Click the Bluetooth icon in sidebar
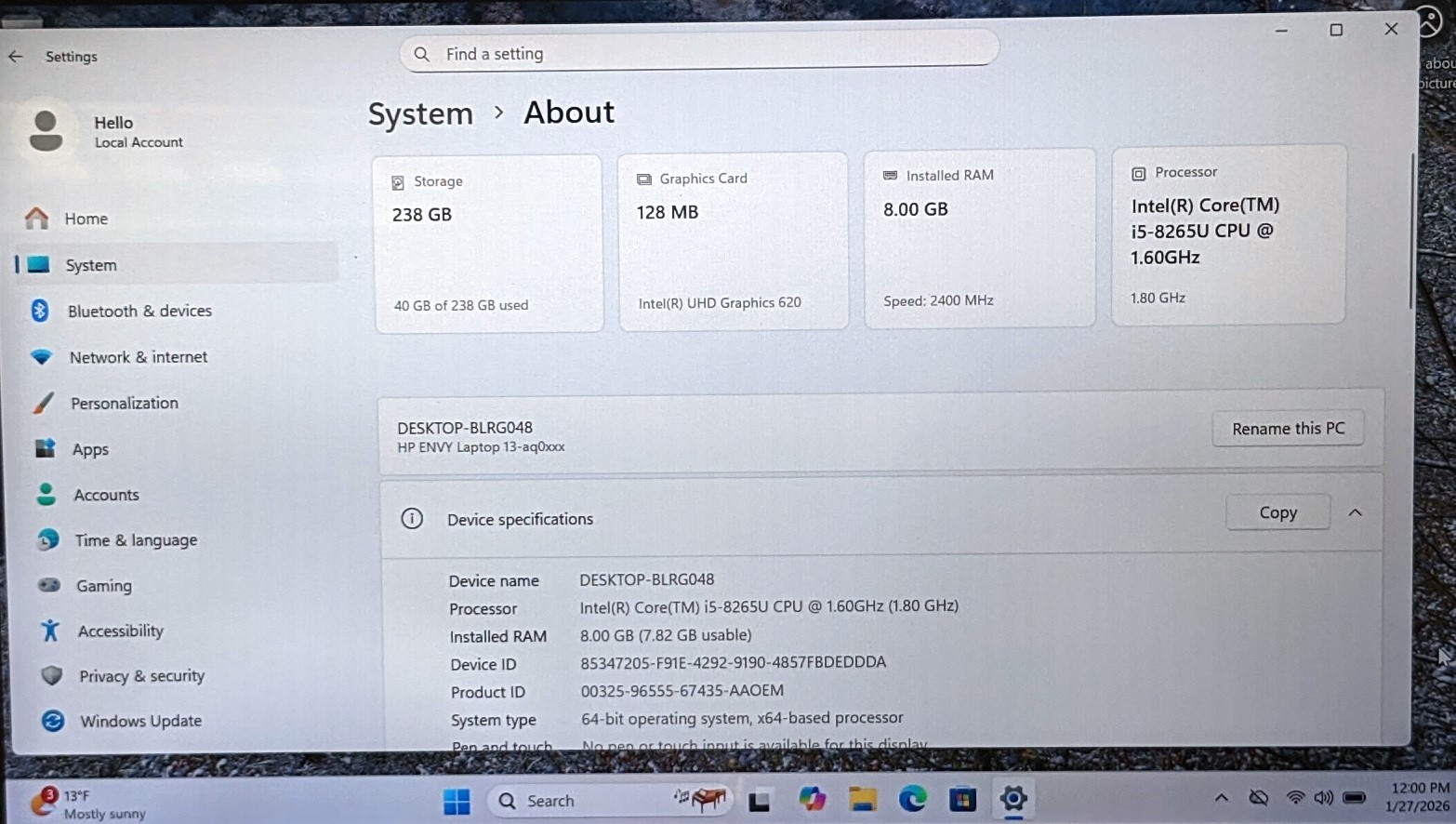 (39, 311)
